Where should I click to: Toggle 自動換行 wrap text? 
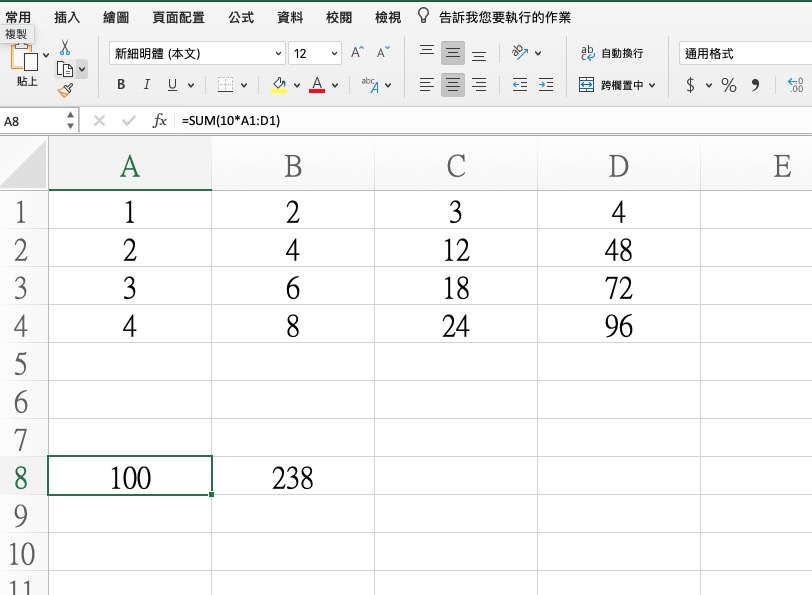point(612,53)
